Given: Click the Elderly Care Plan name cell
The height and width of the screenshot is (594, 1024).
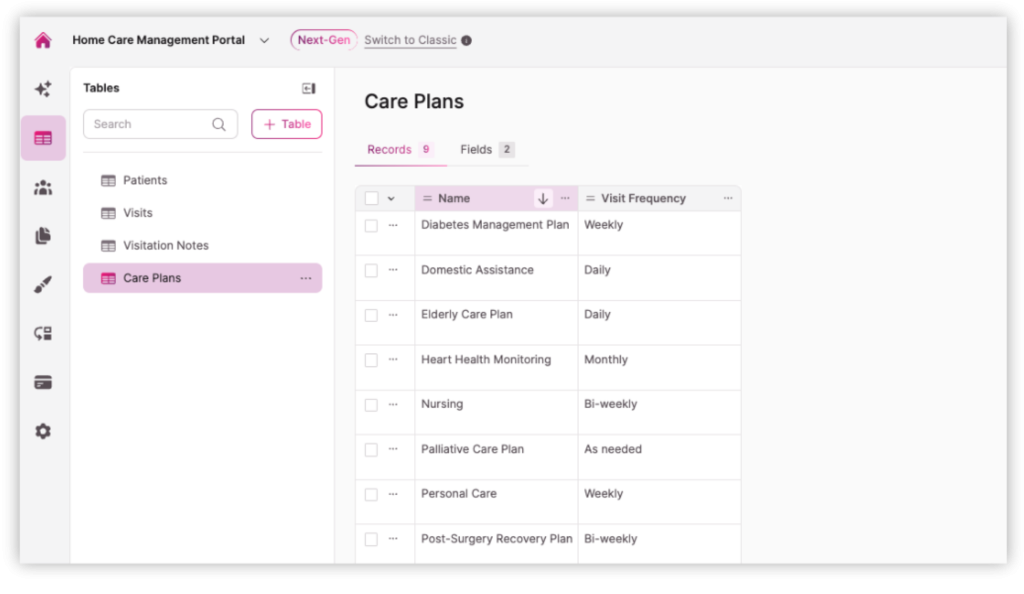Looking at the screenshot, I should point(496,322).
